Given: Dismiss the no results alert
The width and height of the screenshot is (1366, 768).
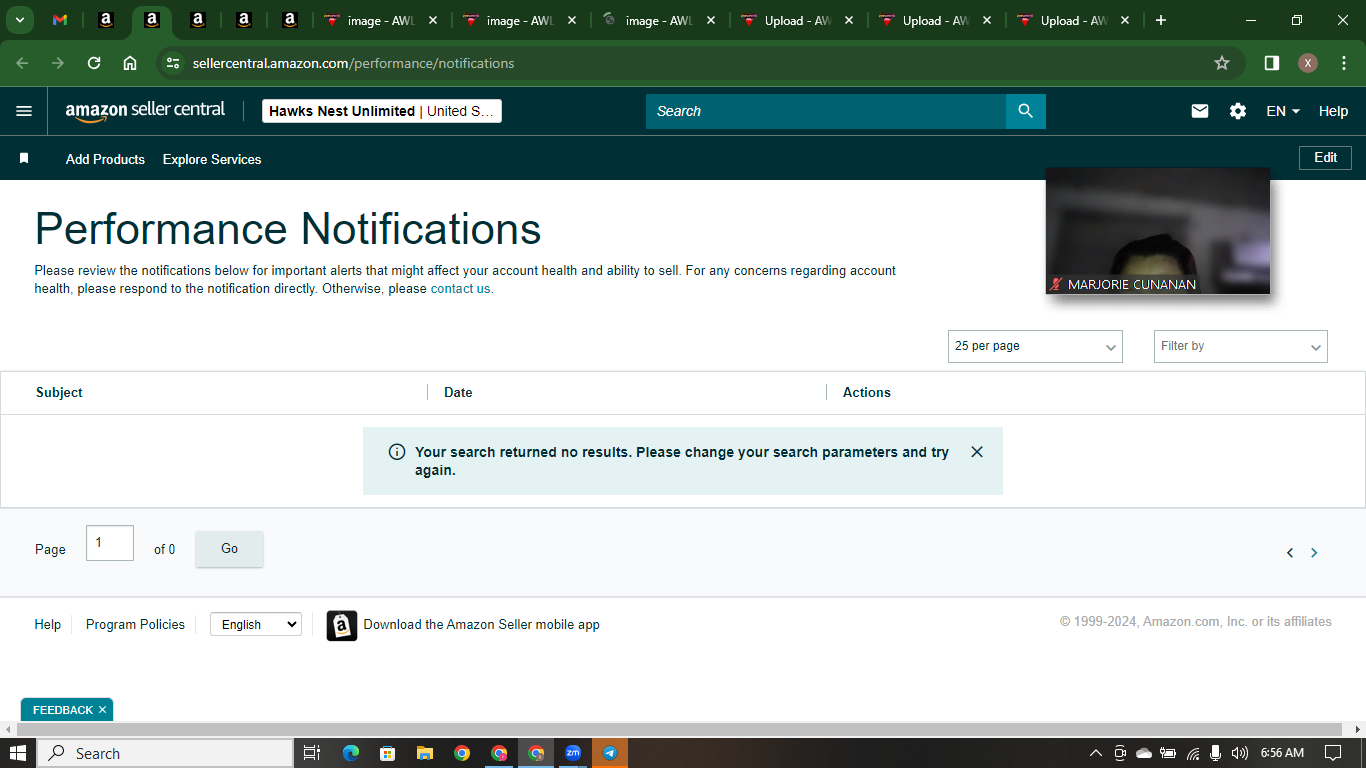Looking at the screenshot, I should click(977, 452).
